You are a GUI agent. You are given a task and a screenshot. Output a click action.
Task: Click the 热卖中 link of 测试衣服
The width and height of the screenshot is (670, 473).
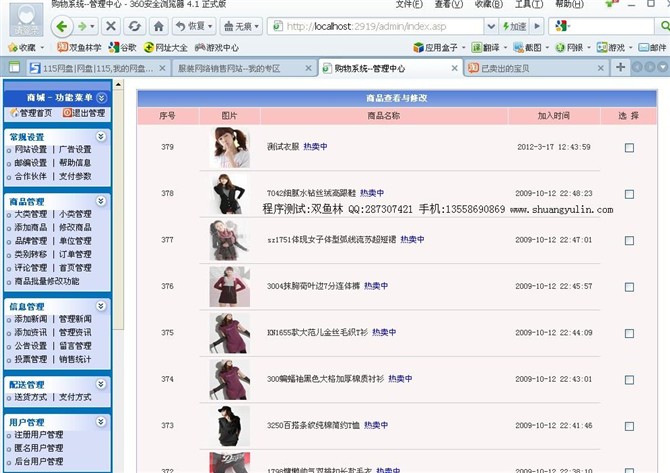pyautogui.click(x=315, y=147)
